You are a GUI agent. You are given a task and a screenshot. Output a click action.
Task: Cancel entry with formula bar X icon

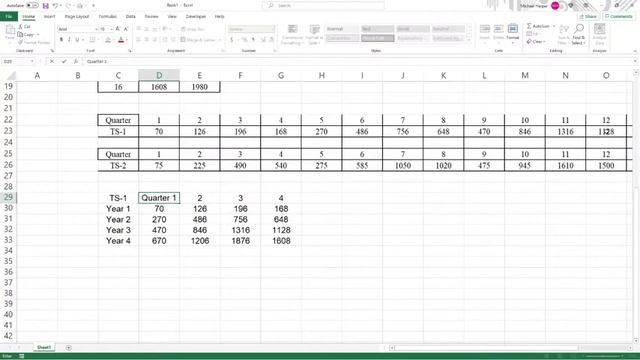point(52,61)
